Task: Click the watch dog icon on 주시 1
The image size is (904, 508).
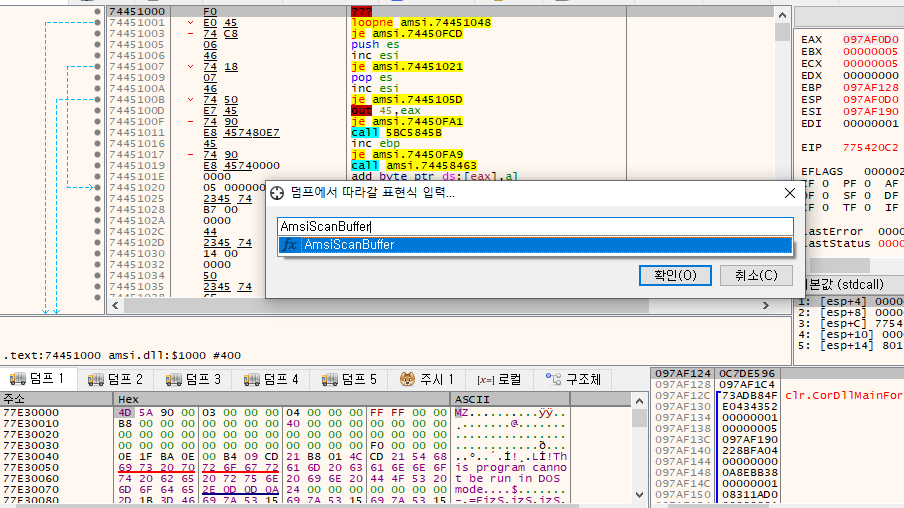Action: [407, 379]
